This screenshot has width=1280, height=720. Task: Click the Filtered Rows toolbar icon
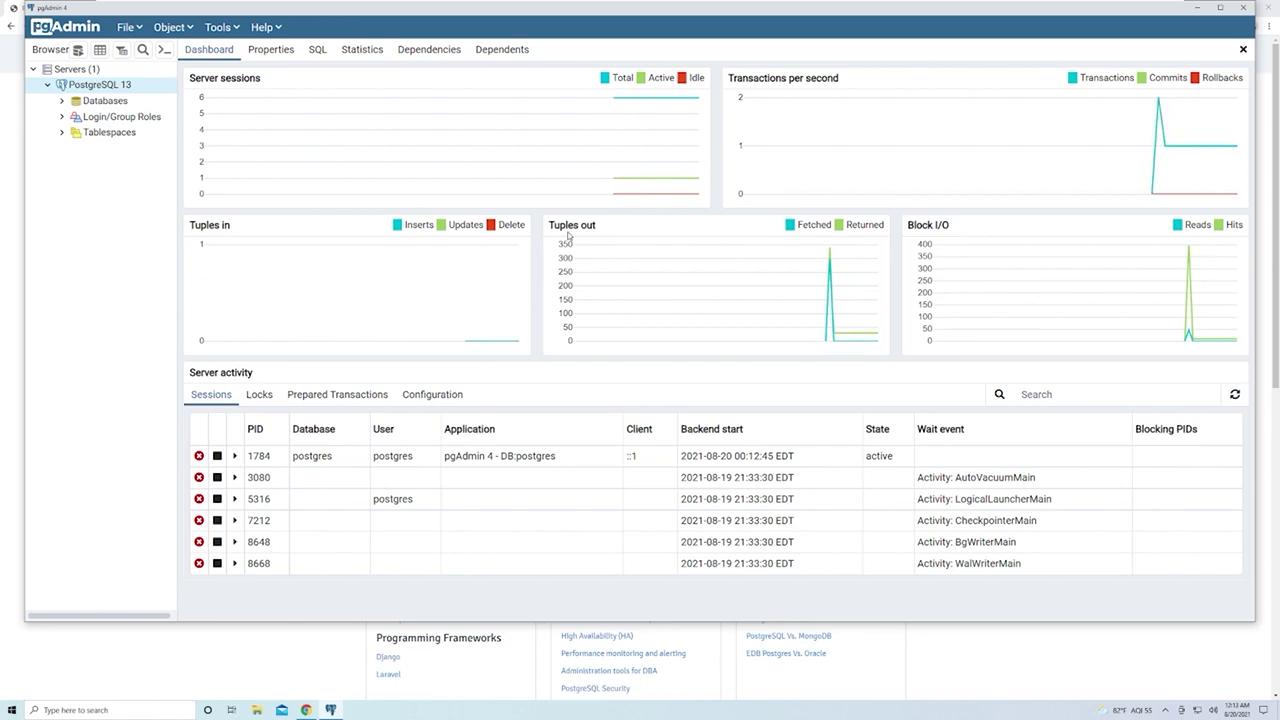pyautogui.click(x=122, y=50)
